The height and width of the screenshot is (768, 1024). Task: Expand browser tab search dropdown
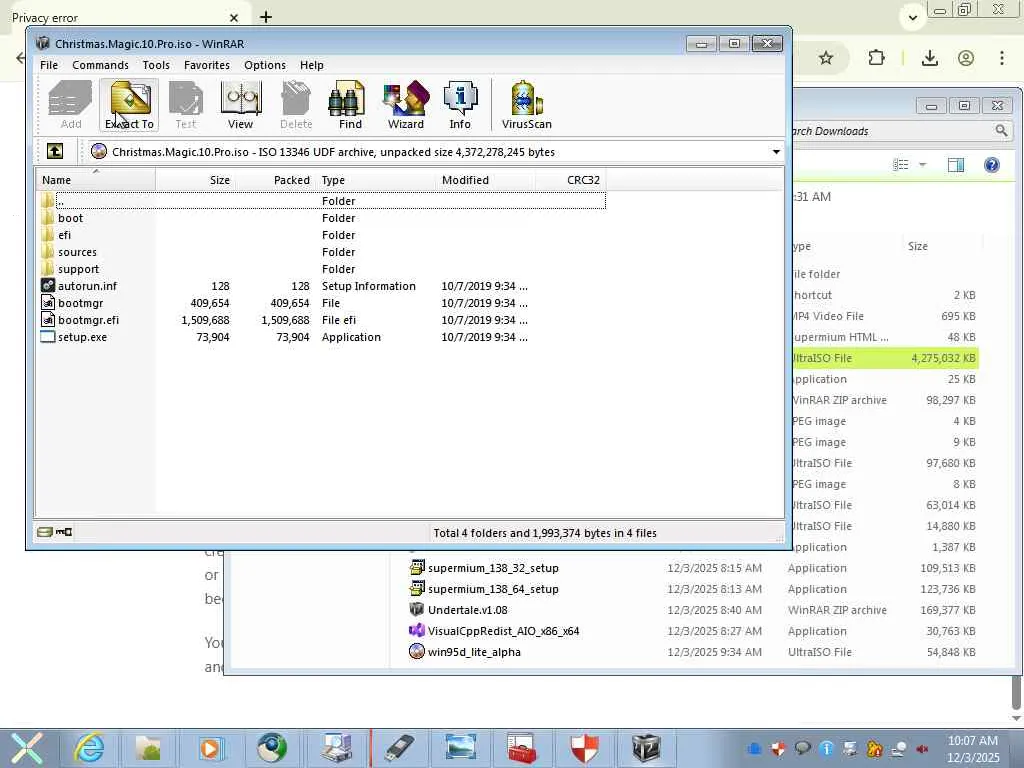[x=913, y=18]
